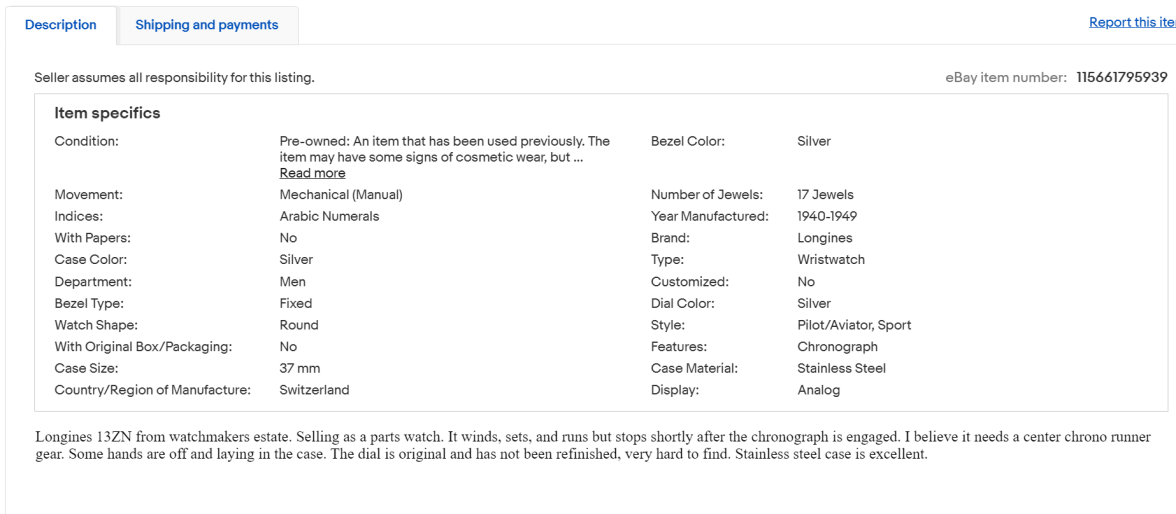The image size is (1176, 514).
Task: Click the Wristwatch type value
Action: 831,260
